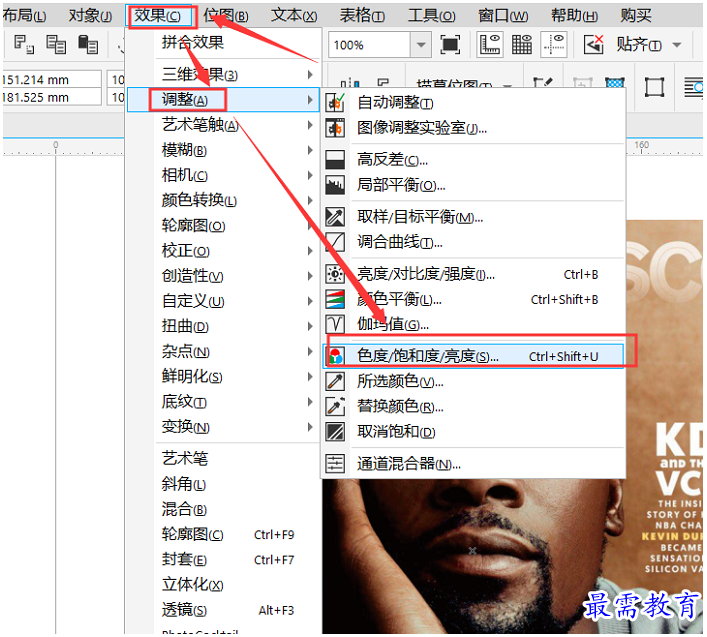Click the full-screen preview icon
The height and width of the screenshot is (637, 707).
pos(450,45)
